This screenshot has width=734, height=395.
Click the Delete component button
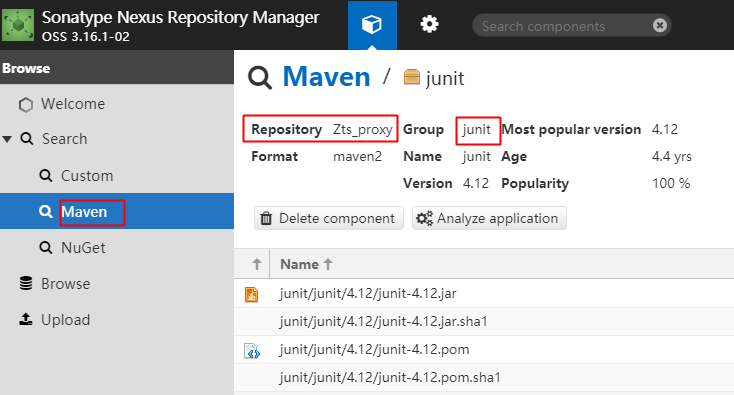pyautogui.click(x=329, y=219)
